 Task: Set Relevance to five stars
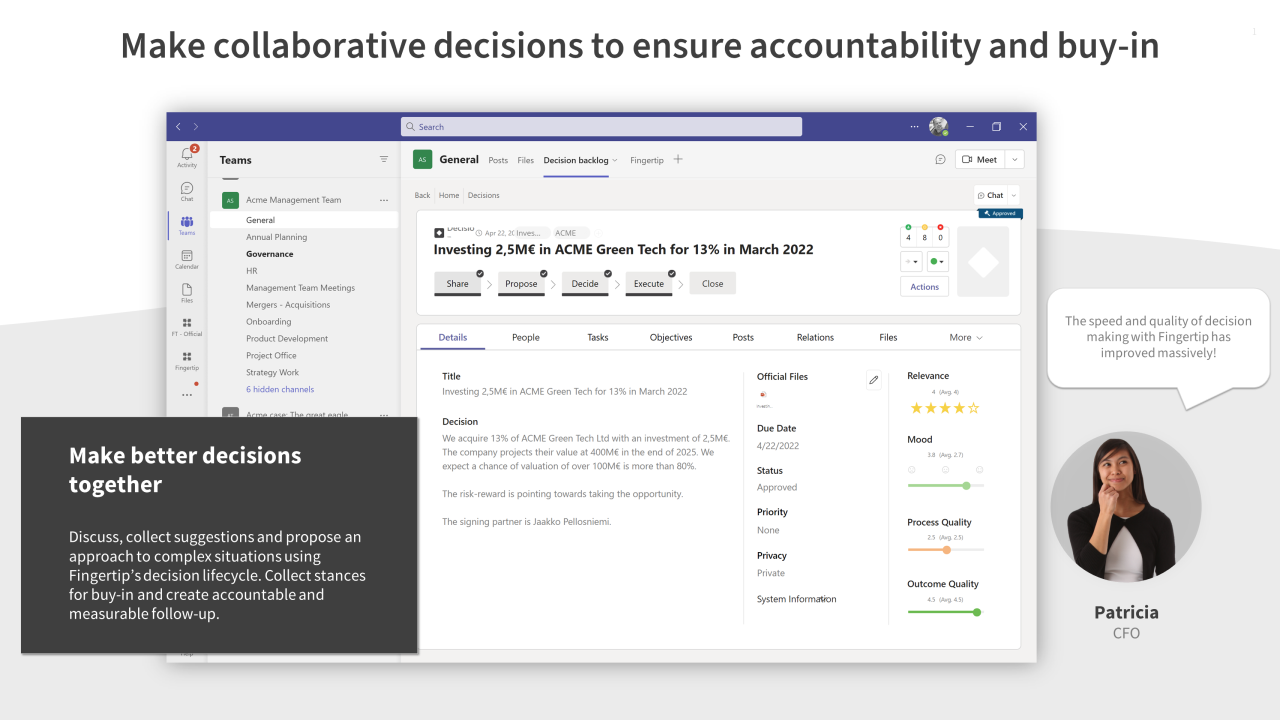974,408
